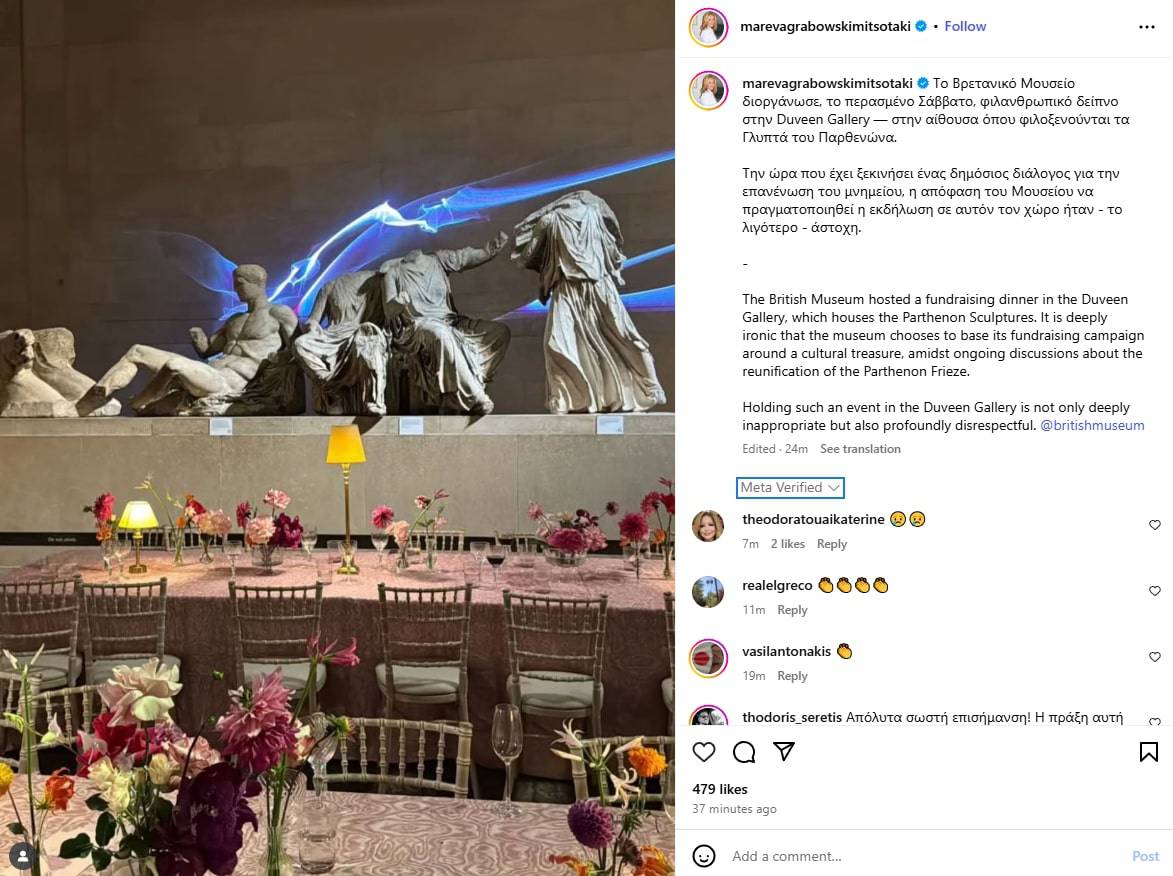The image size is (1173, 876).
Task: Like realelgreco's comment
Action: [x=1154, y=591]
